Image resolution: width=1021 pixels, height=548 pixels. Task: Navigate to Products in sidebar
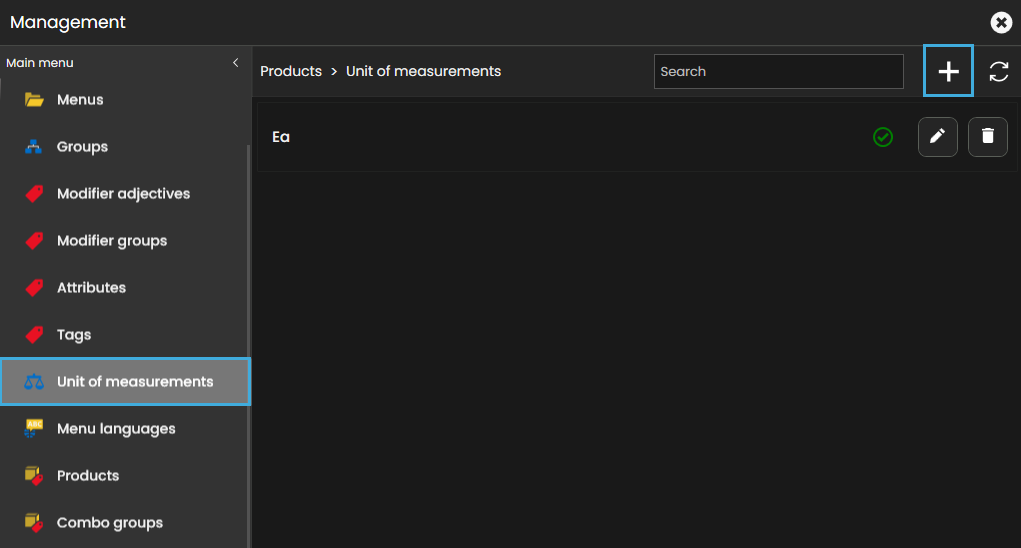[x=88, y=476]
